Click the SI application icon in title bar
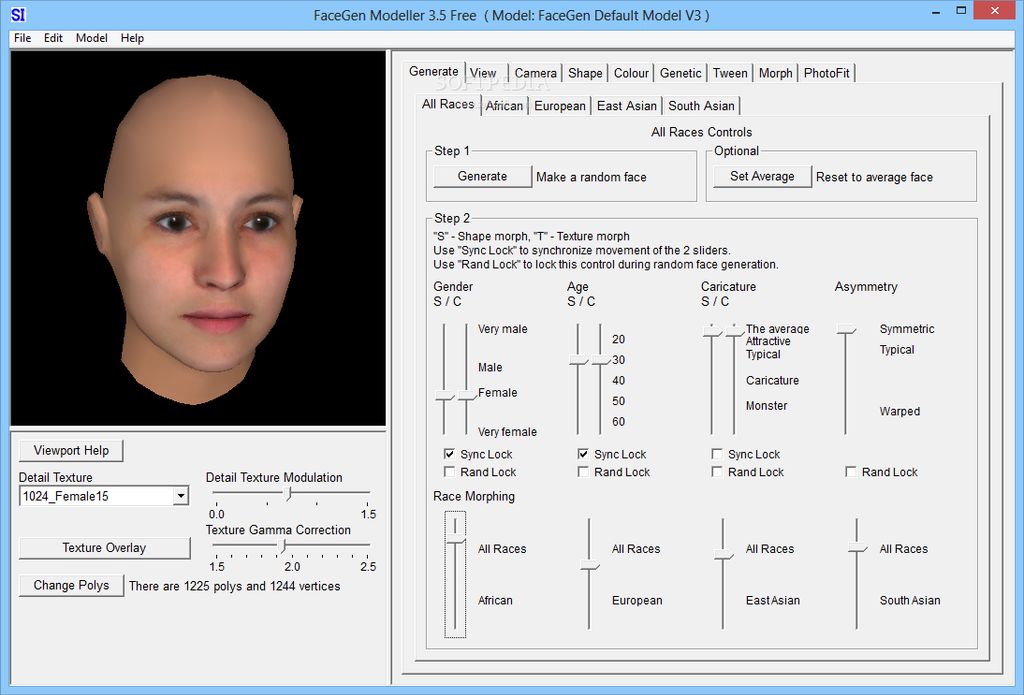 [x=17, y=15]
